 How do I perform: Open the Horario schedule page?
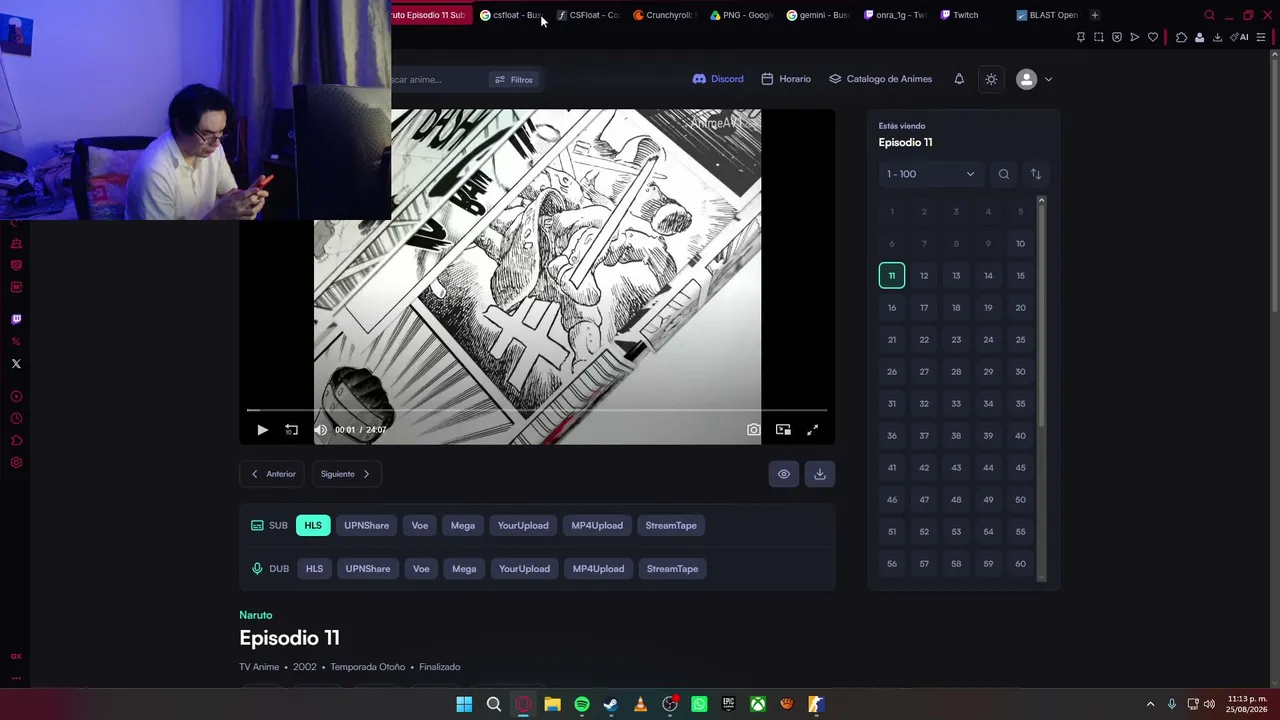pos(786,79)
